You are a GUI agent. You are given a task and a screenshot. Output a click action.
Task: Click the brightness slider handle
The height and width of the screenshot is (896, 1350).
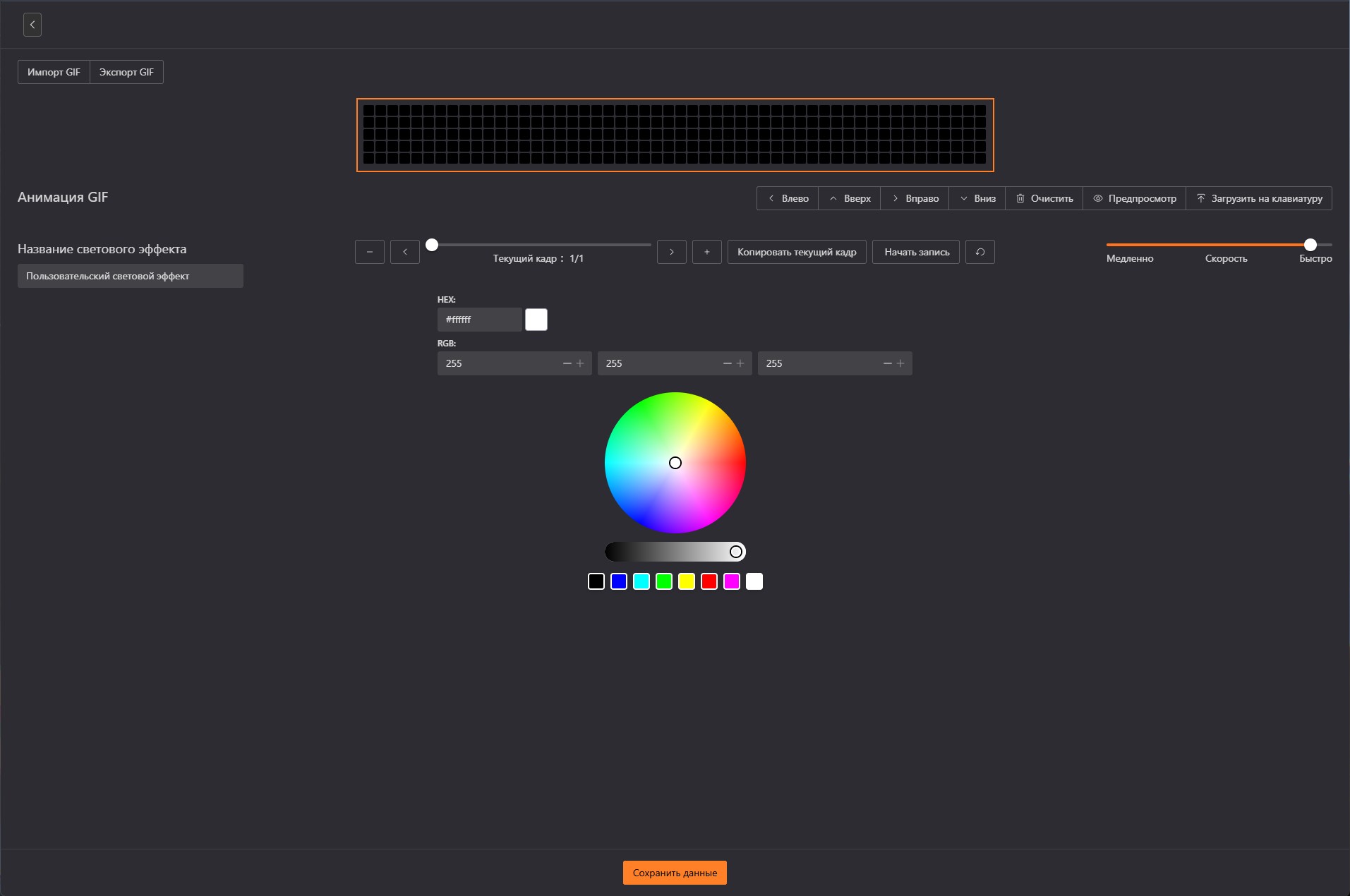pyautogui.click(x=736, y=552)
